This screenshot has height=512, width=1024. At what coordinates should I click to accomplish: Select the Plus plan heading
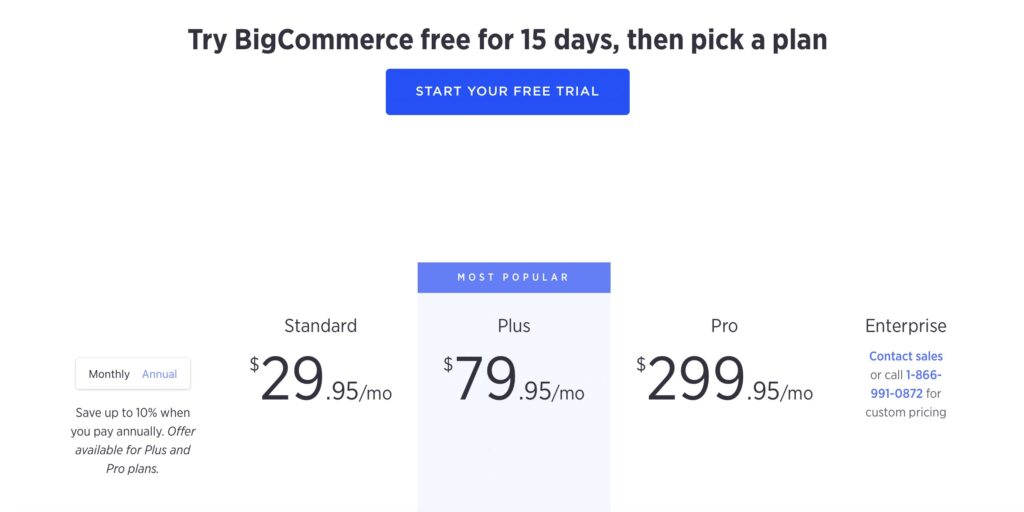click(x=514, y=325)
